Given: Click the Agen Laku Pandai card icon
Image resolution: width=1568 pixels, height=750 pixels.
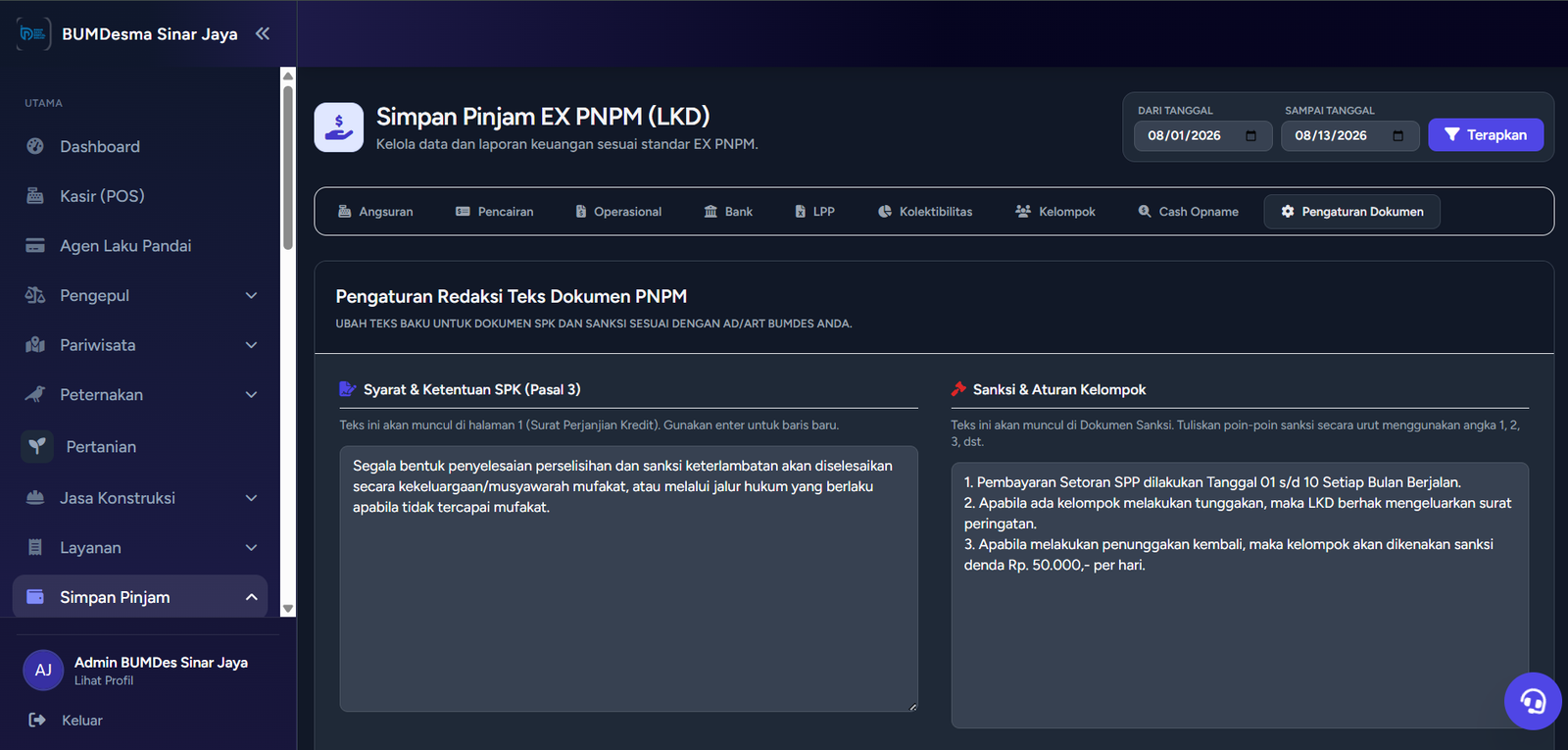Looking at the screenshot, I should (35, 246).
